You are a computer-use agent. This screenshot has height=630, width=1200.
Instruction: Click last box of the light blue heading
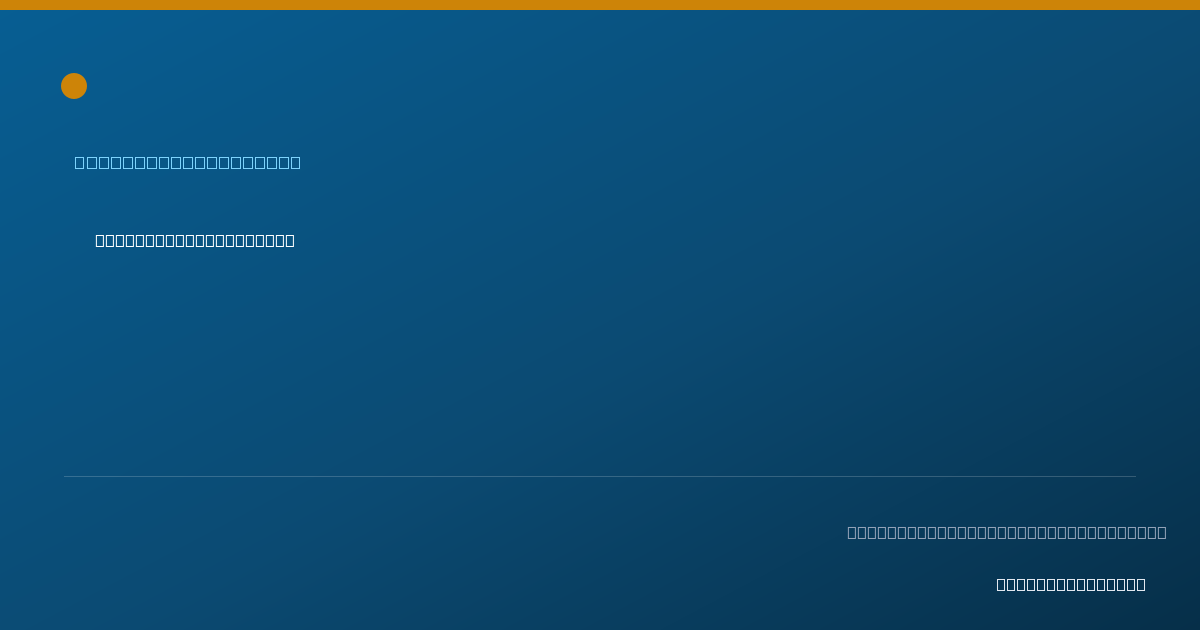tap(295, 162)
